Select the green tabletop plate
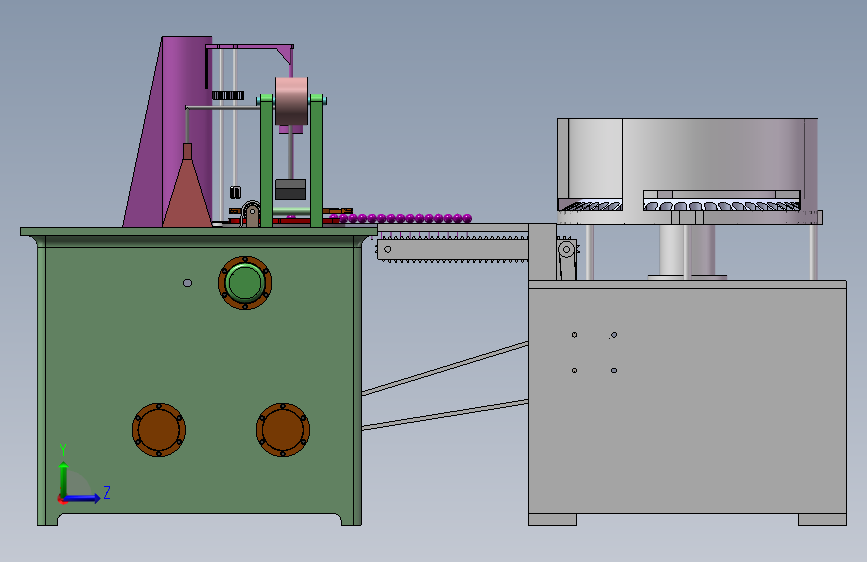 pyautogui.click(x=199, y=231)
